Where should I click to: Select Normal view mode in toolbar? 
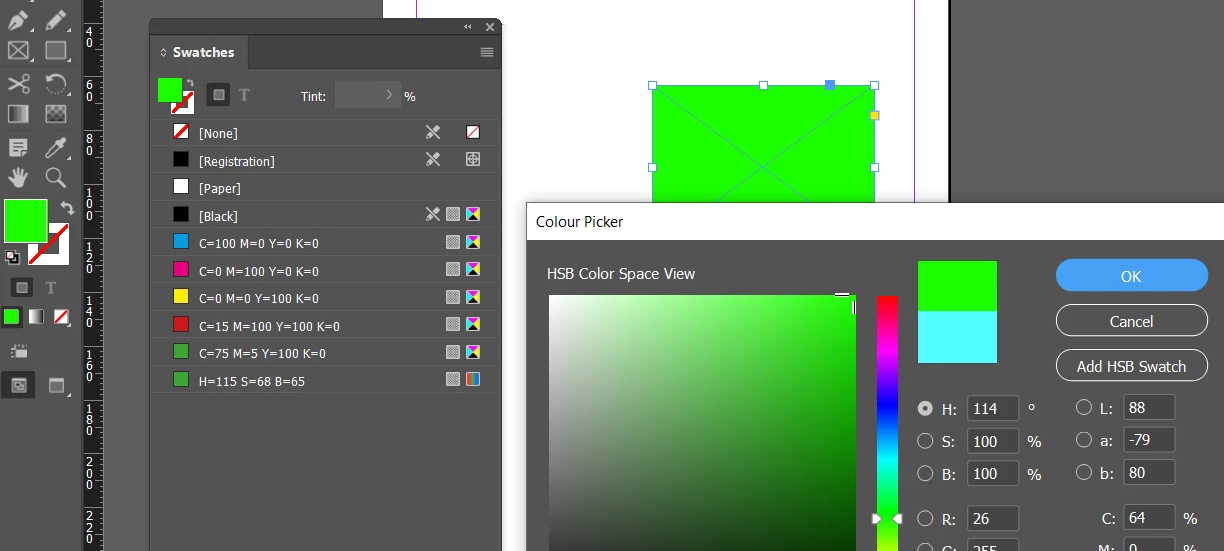(x=18, y=385)
